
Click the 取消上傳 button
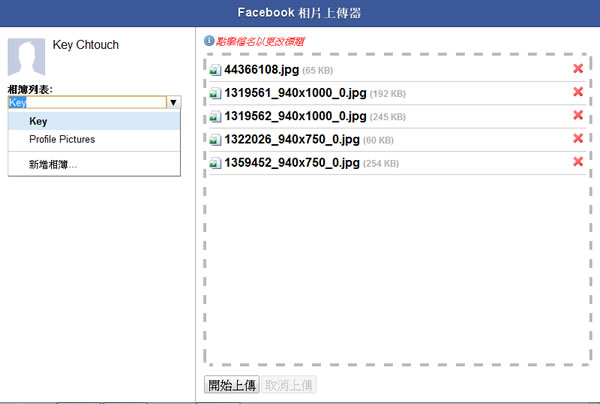coord(289,385)
